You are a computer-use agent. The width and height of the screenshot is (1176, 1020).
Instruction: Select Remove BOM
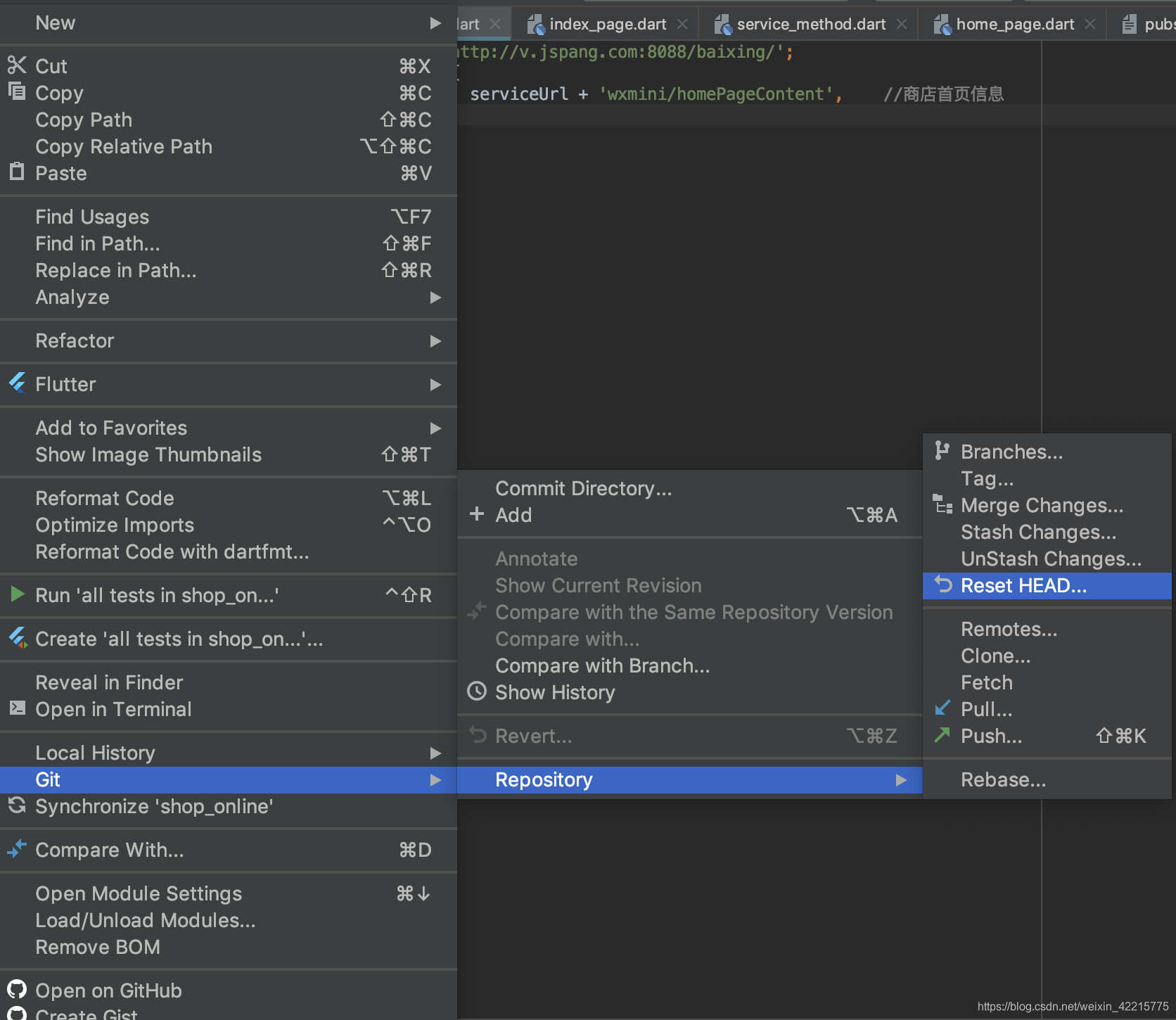coord(229,947)
